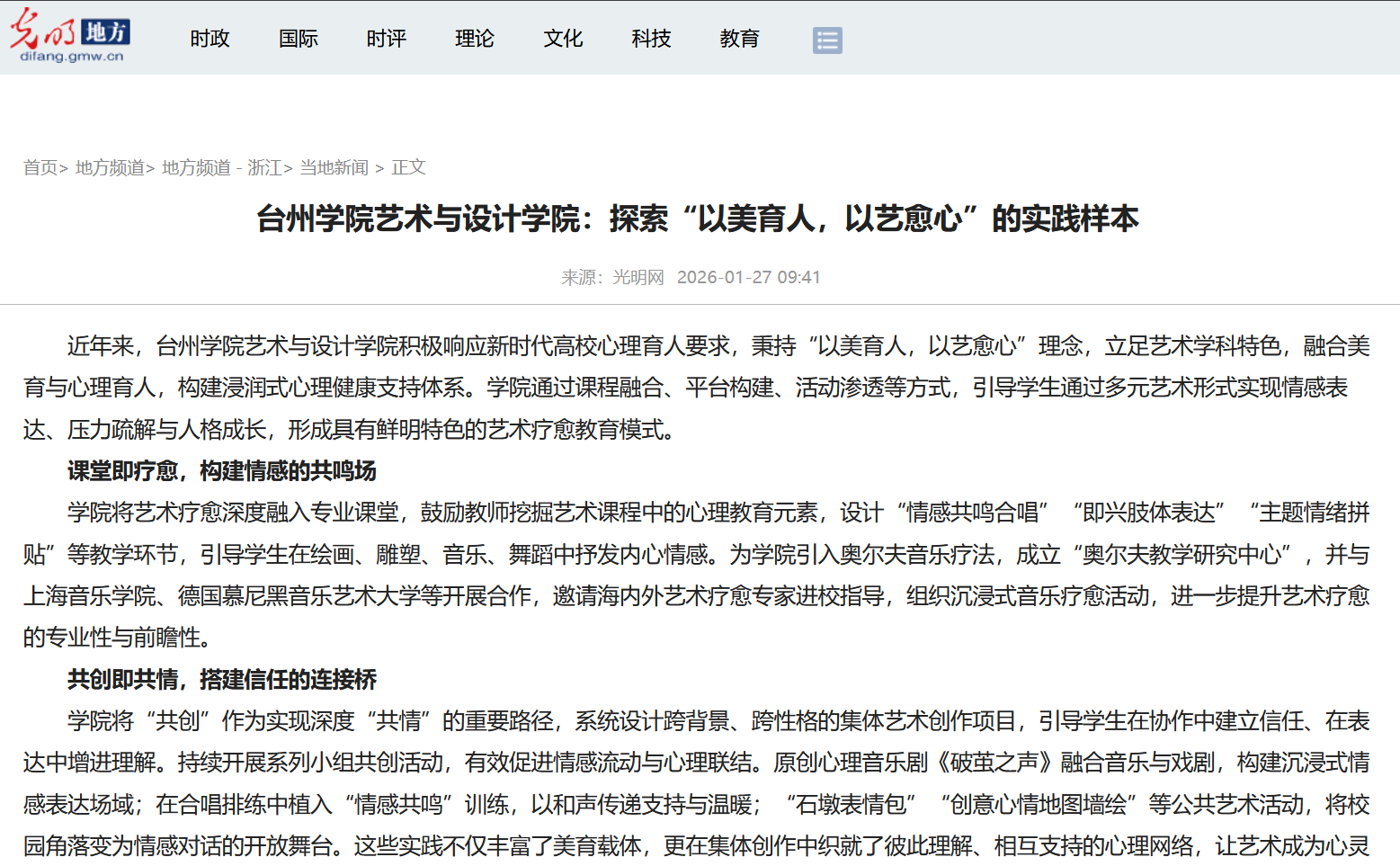Switch to the 理论 section
The image size is (1400, 866).
(x=474, y=39)
